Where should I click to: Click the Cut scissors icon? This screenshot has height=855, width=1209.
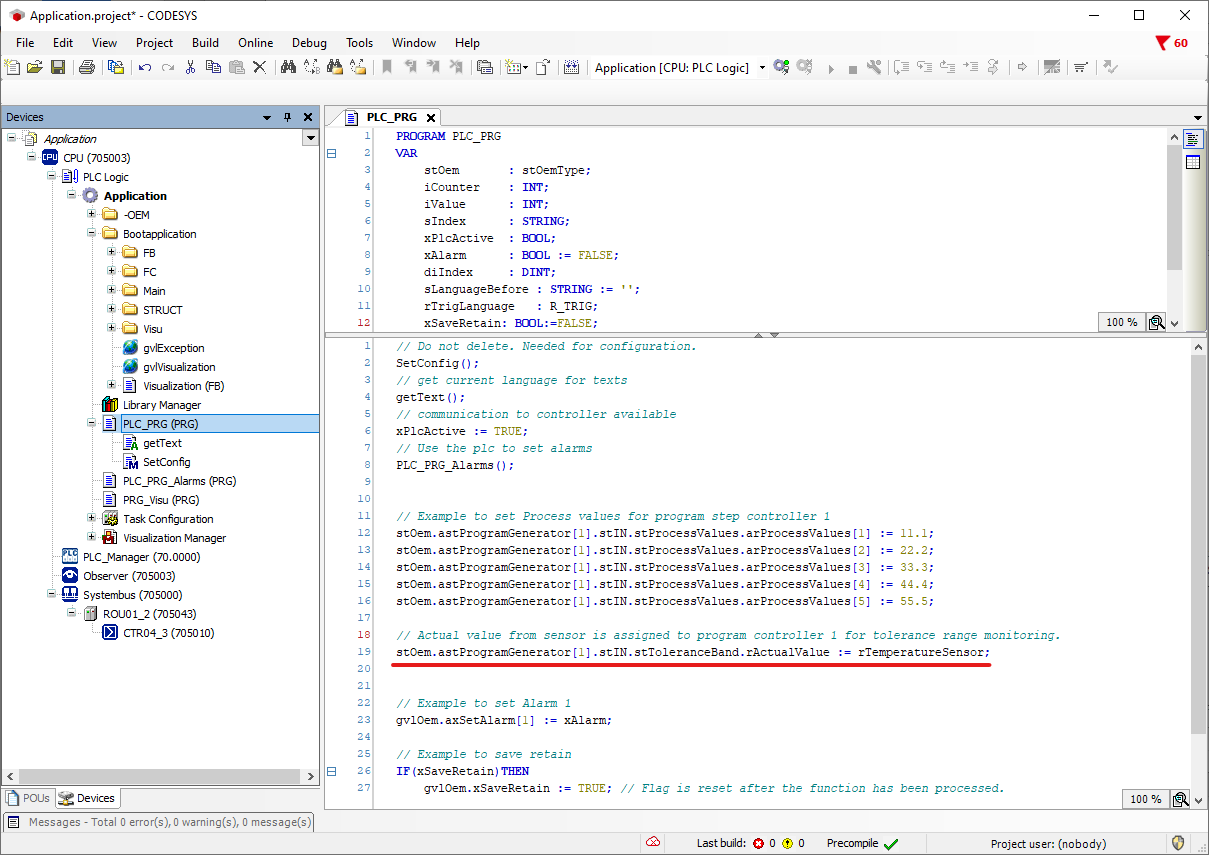(190, 67)
